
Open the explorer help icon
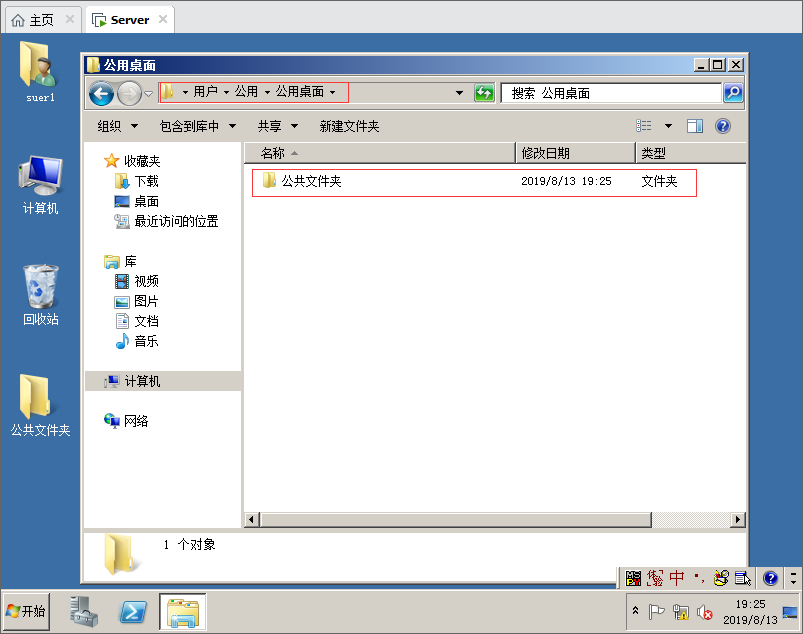point(723,126)
